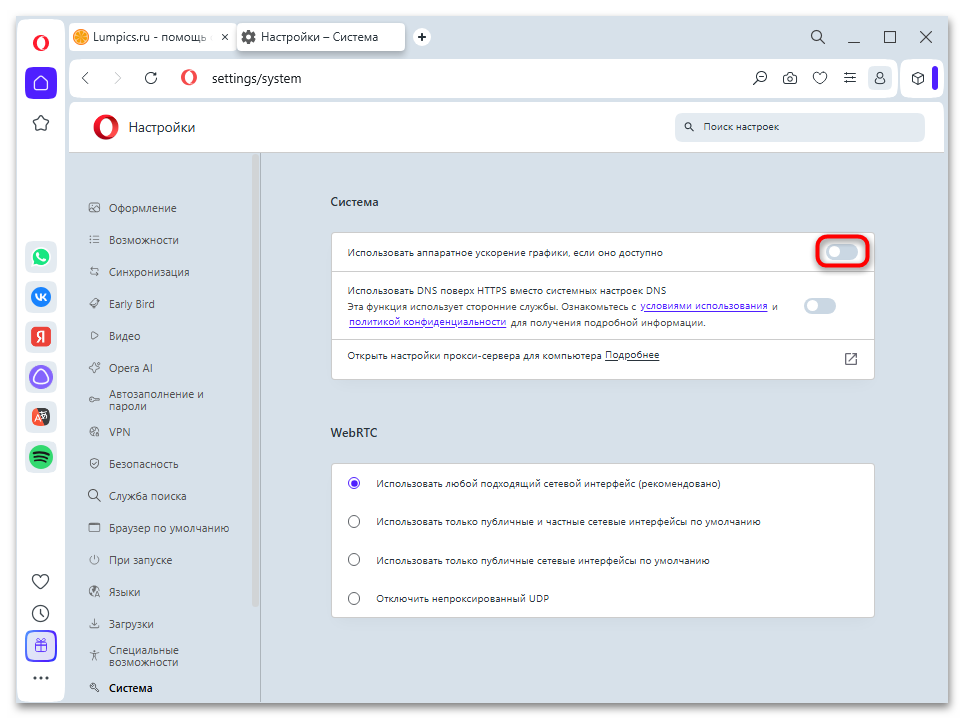Viewport: 964px width, 719px height.
Task: Take a snapshot with camera icon
Action: tap(790, 78)
